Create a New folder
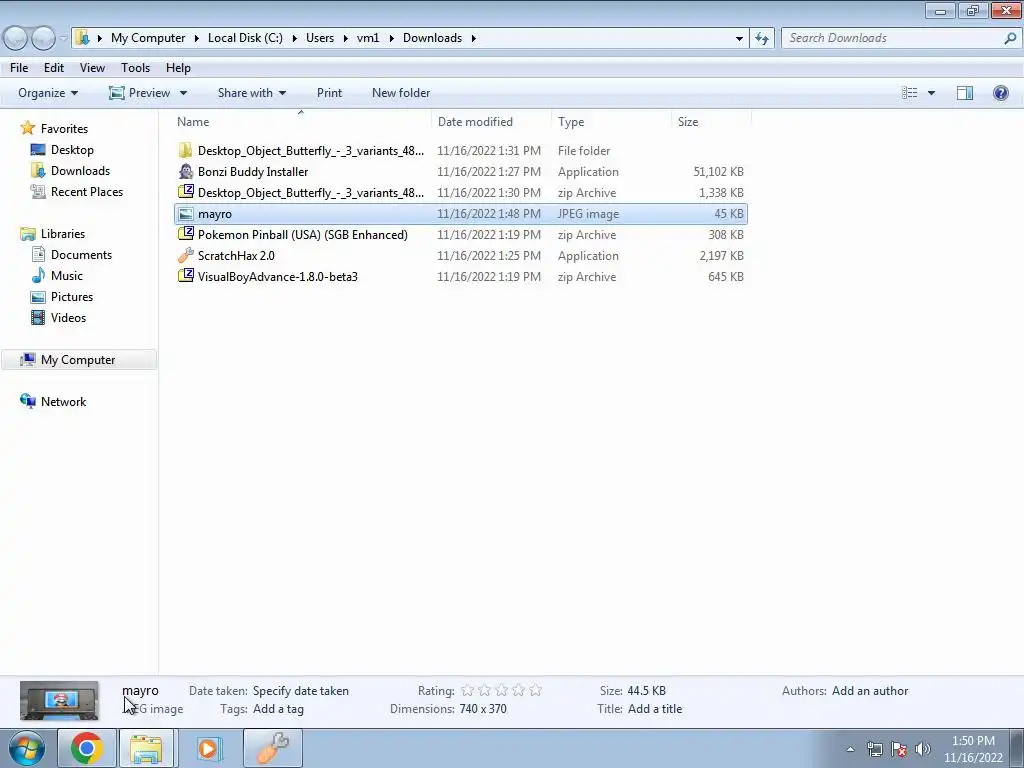The height and width of the screenshot is (768, 1024). coord(401,93)
